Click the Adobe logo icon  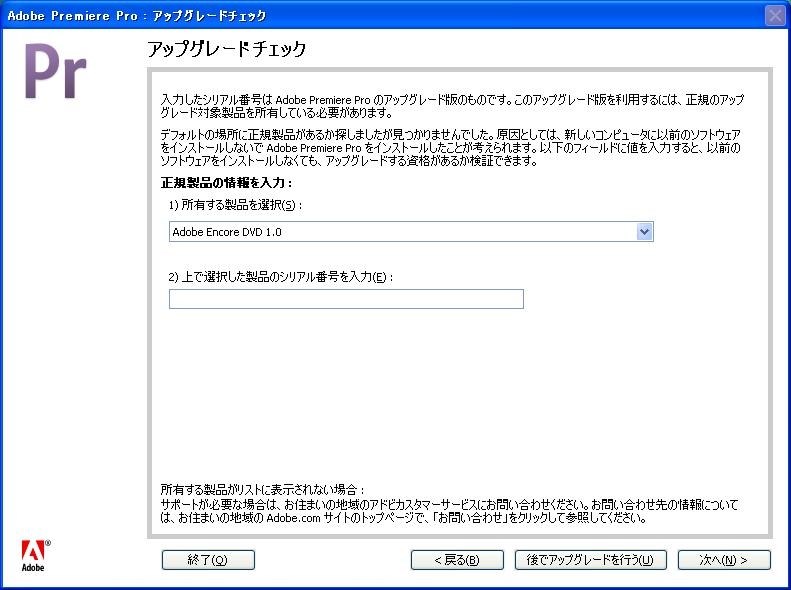(35, 556)
